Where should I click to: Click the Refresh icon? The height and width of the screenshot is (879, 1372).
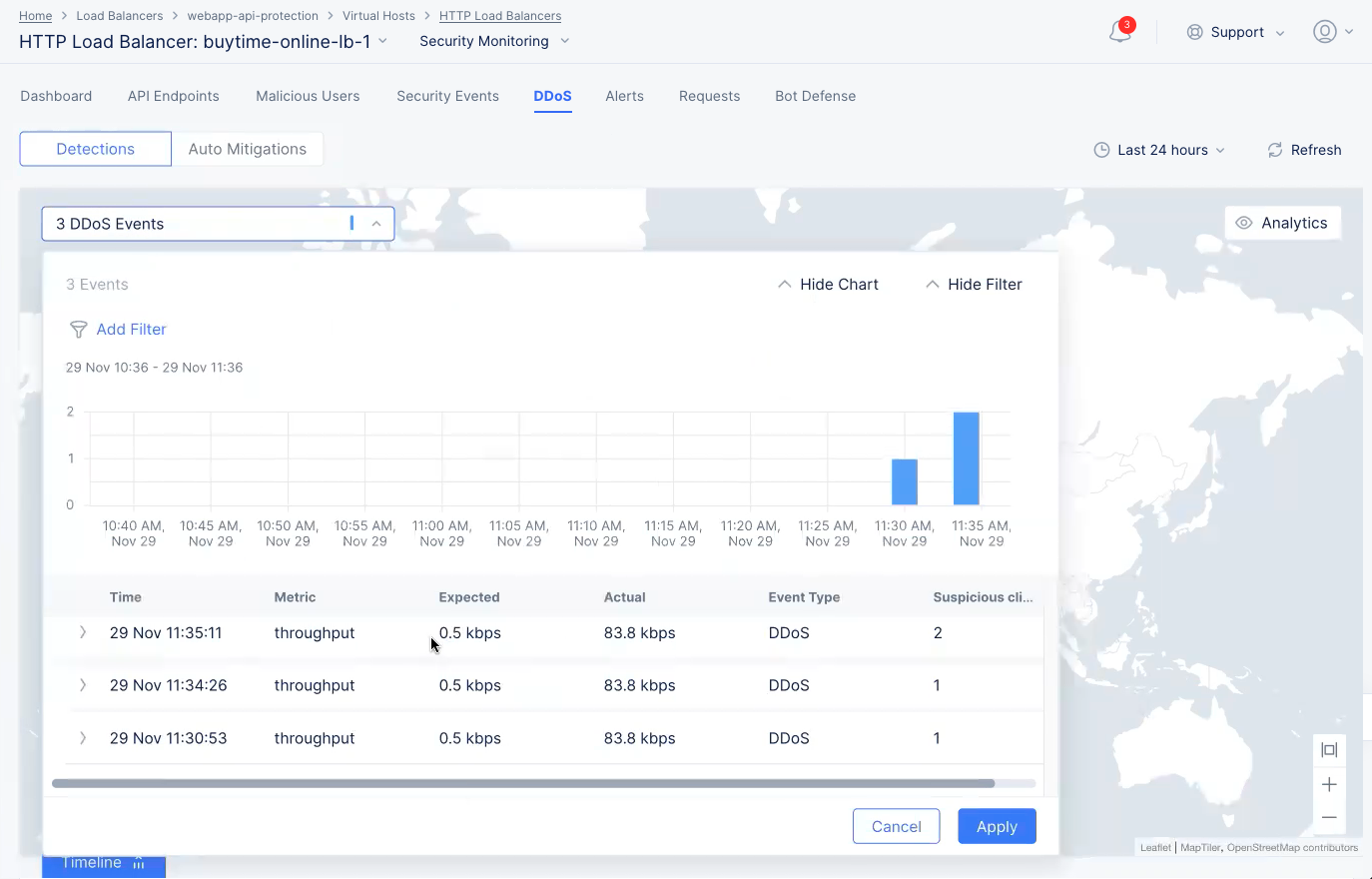[1275, 150]
